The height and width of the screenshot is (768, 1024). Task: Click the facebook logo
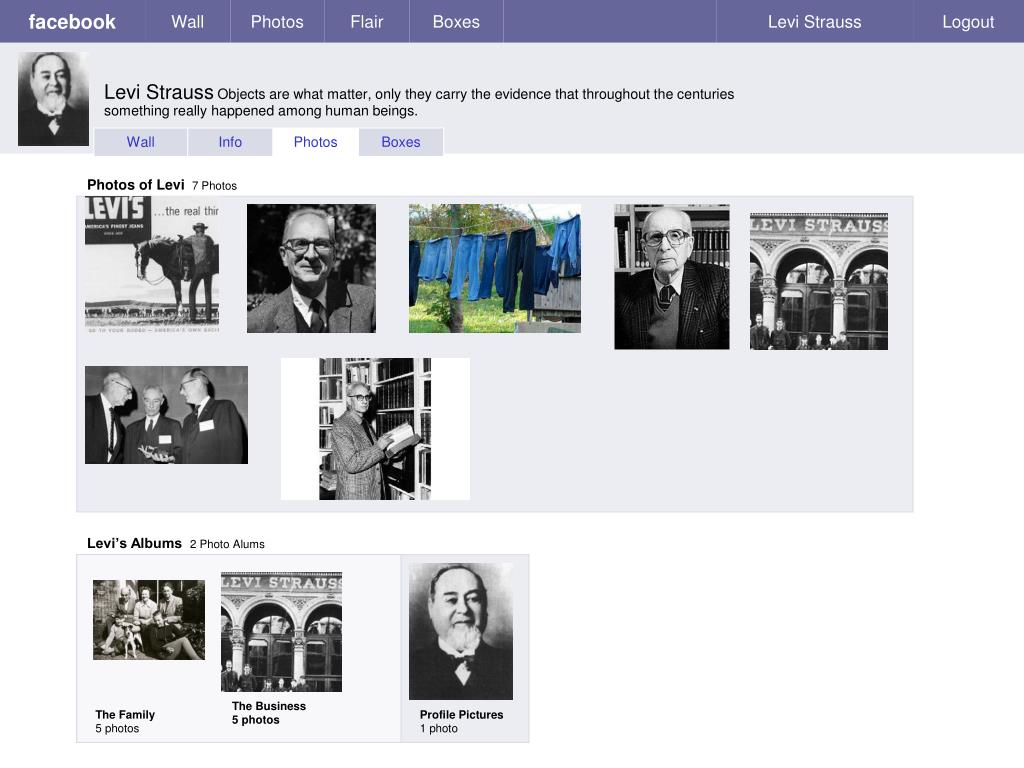pos(72,22)
